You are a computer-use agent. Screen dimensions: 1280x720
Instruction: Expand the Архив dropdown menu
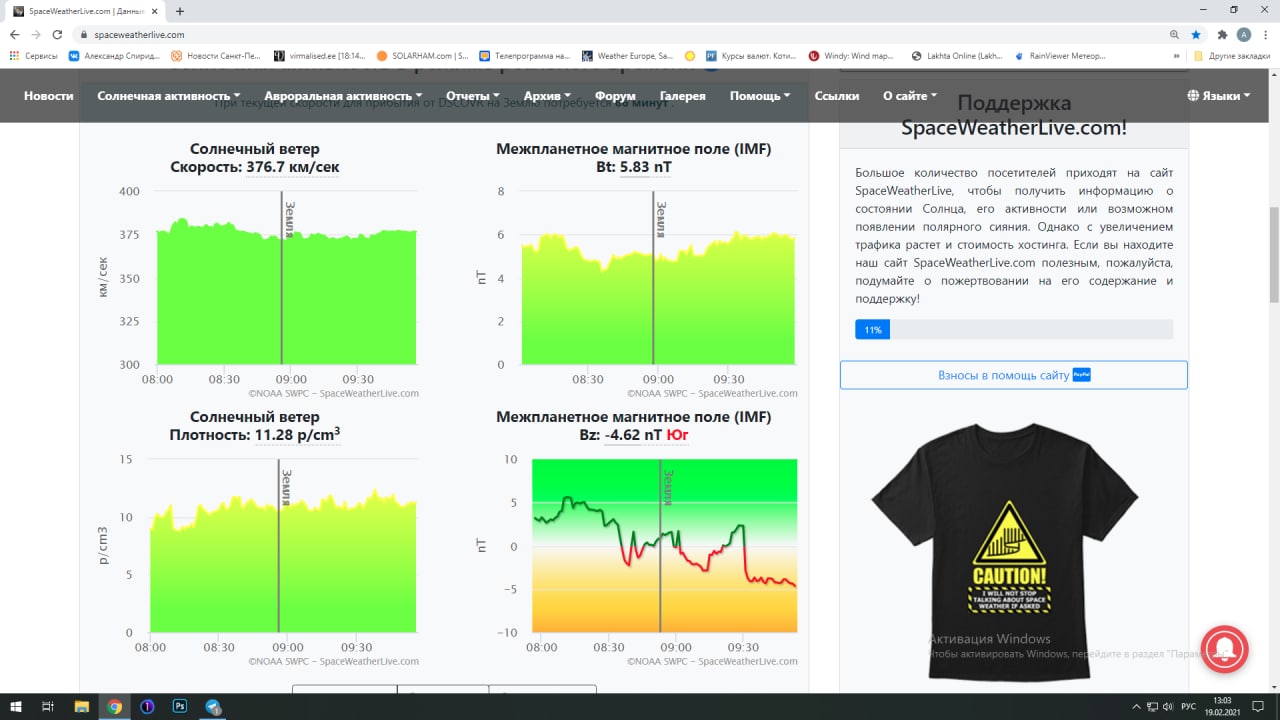[547, 96]
